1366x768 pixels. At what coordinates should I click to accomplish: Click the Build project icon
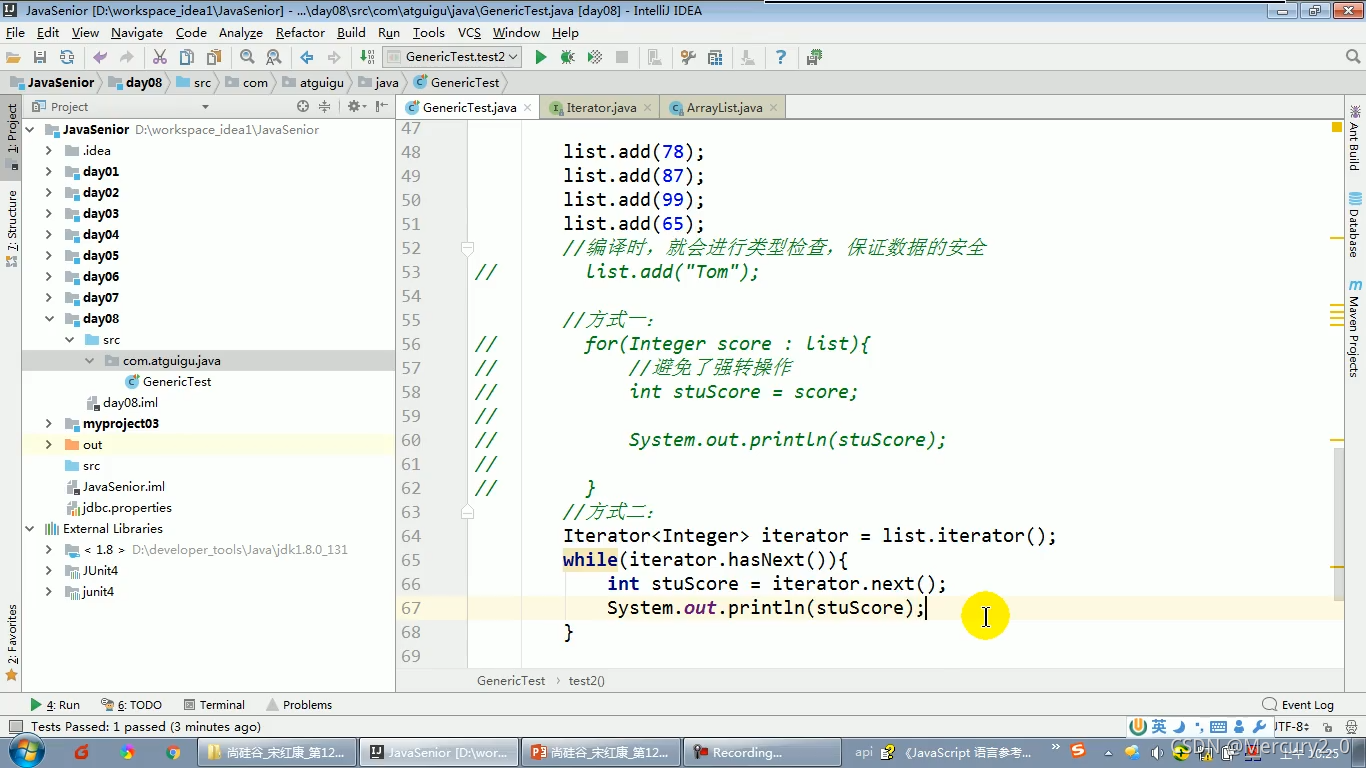367,57
